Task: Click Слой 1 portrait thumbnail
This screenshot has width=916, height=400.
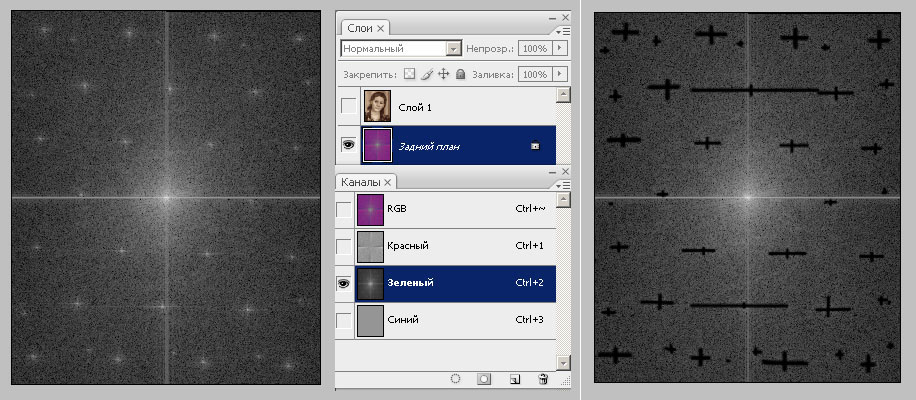Action: point(377,106)
